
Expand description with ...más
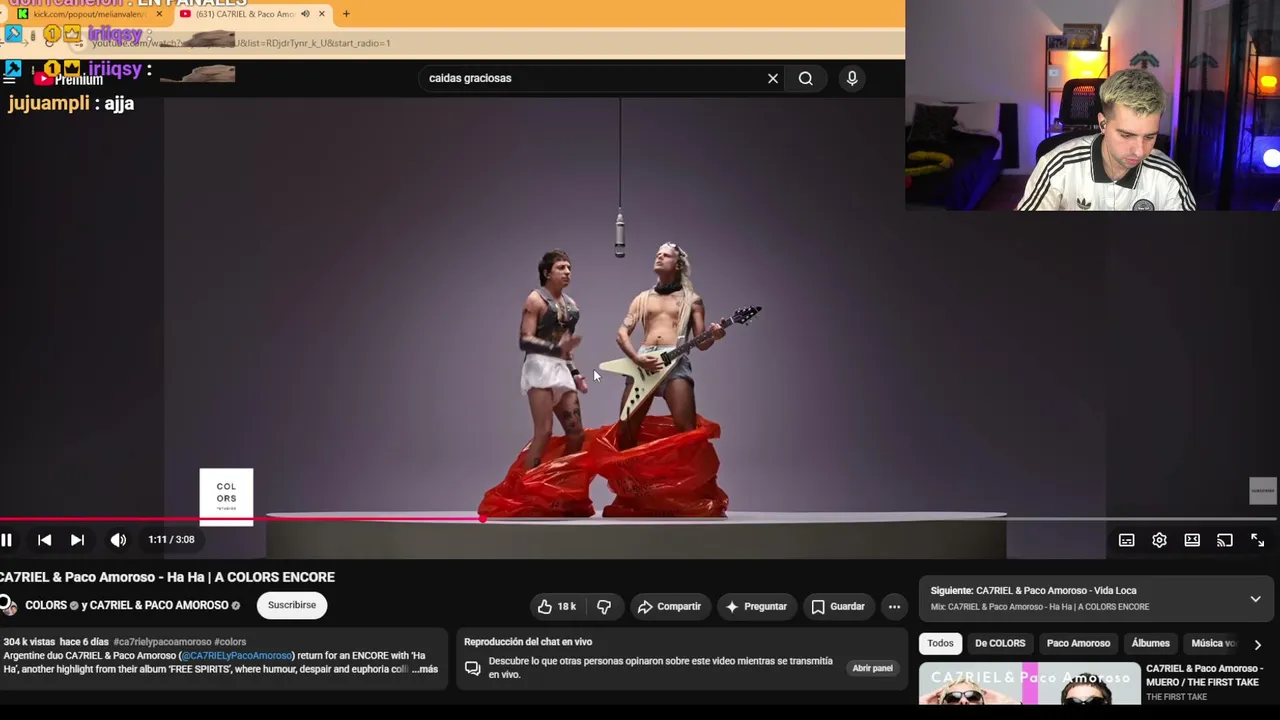pyautogui.click(x=424, y=669)
